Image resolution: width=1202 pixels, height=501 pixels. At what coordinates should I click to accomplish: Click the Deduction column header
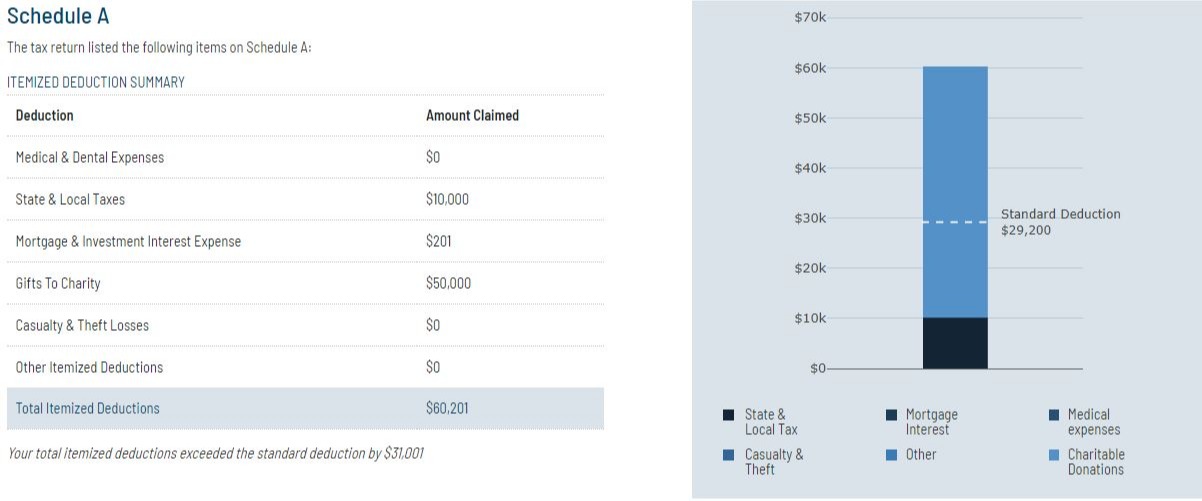(45, 115)
